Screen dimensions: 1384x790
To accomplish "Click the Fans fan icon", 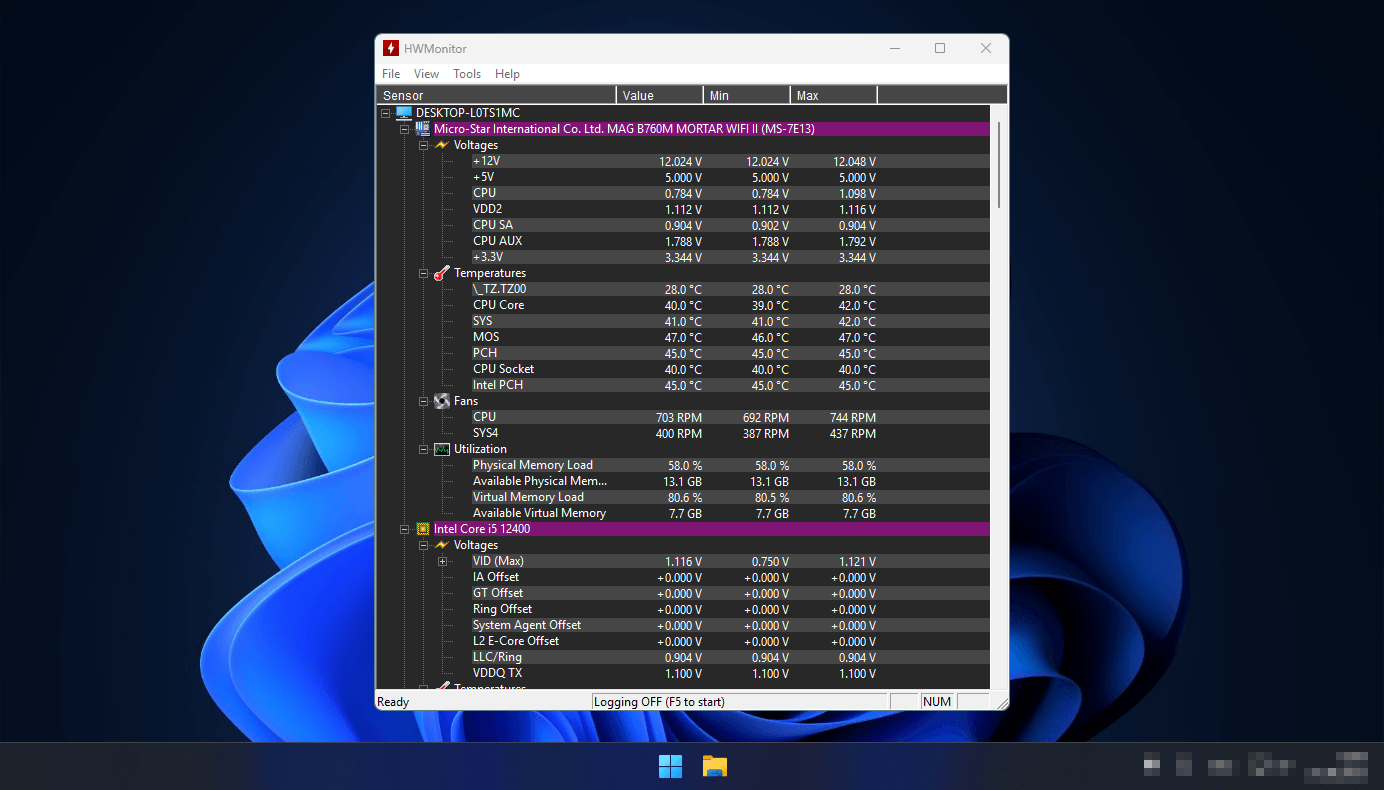I will click(441, 401).
